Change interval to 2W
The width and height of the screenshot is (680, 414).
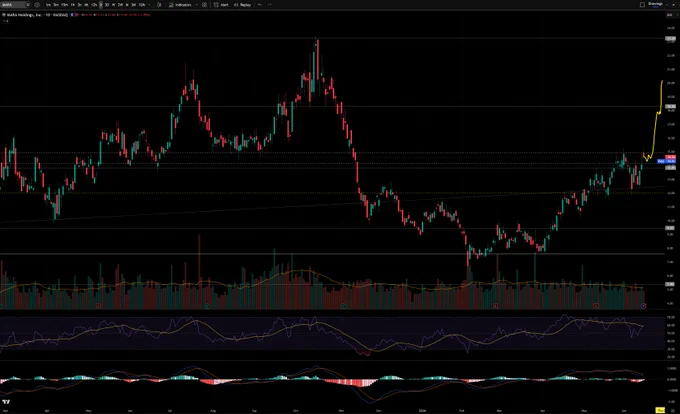tap(120, 5)
